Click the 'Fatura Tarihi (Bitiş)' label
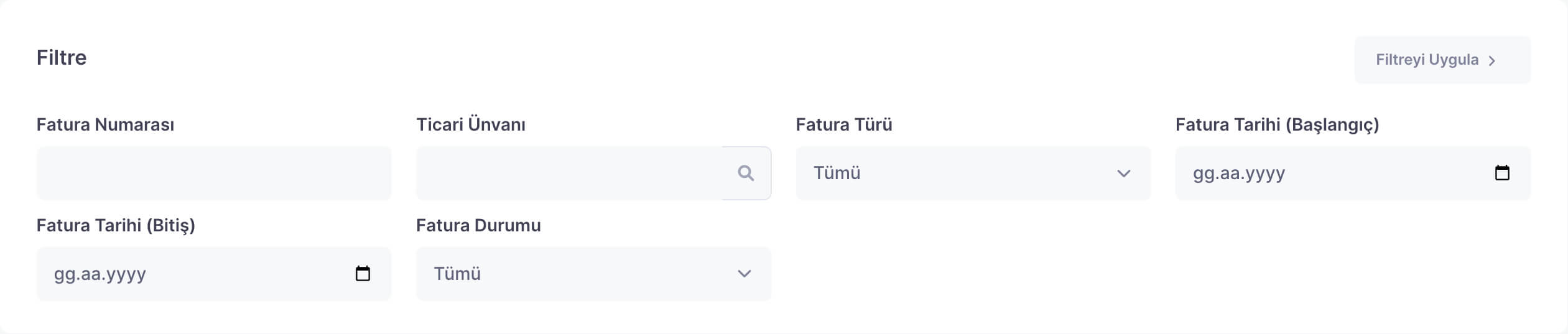The height and width of the screenshot is (334, 1568). [116, 225]
